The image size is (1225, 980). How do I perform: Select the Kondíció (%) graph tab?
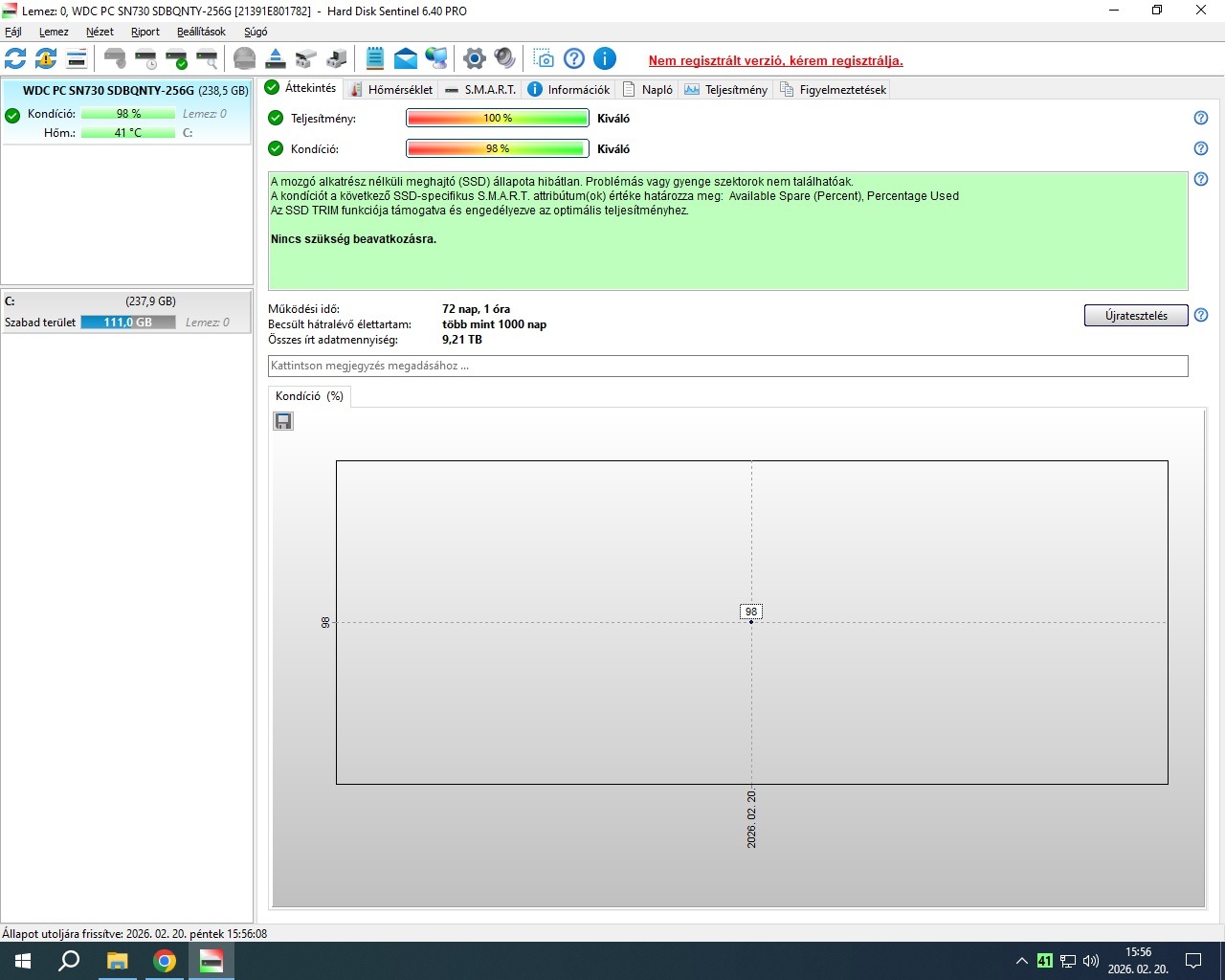click(x=309, y=396)
